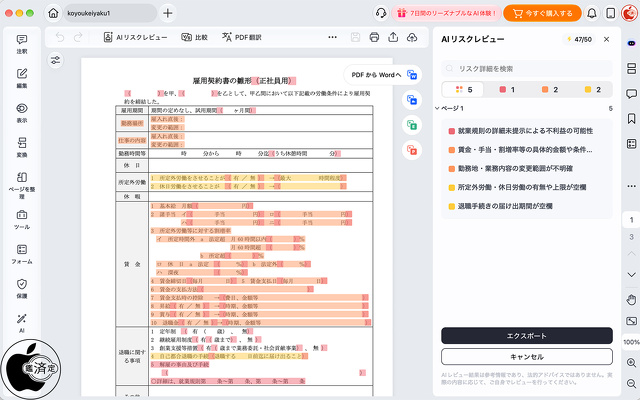Select 勤務地・業務内容の変更範囲 risk item

coord(527,168)
